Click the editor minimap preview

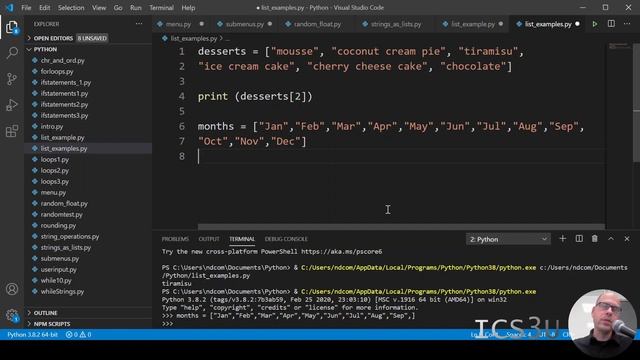point(619,46)
